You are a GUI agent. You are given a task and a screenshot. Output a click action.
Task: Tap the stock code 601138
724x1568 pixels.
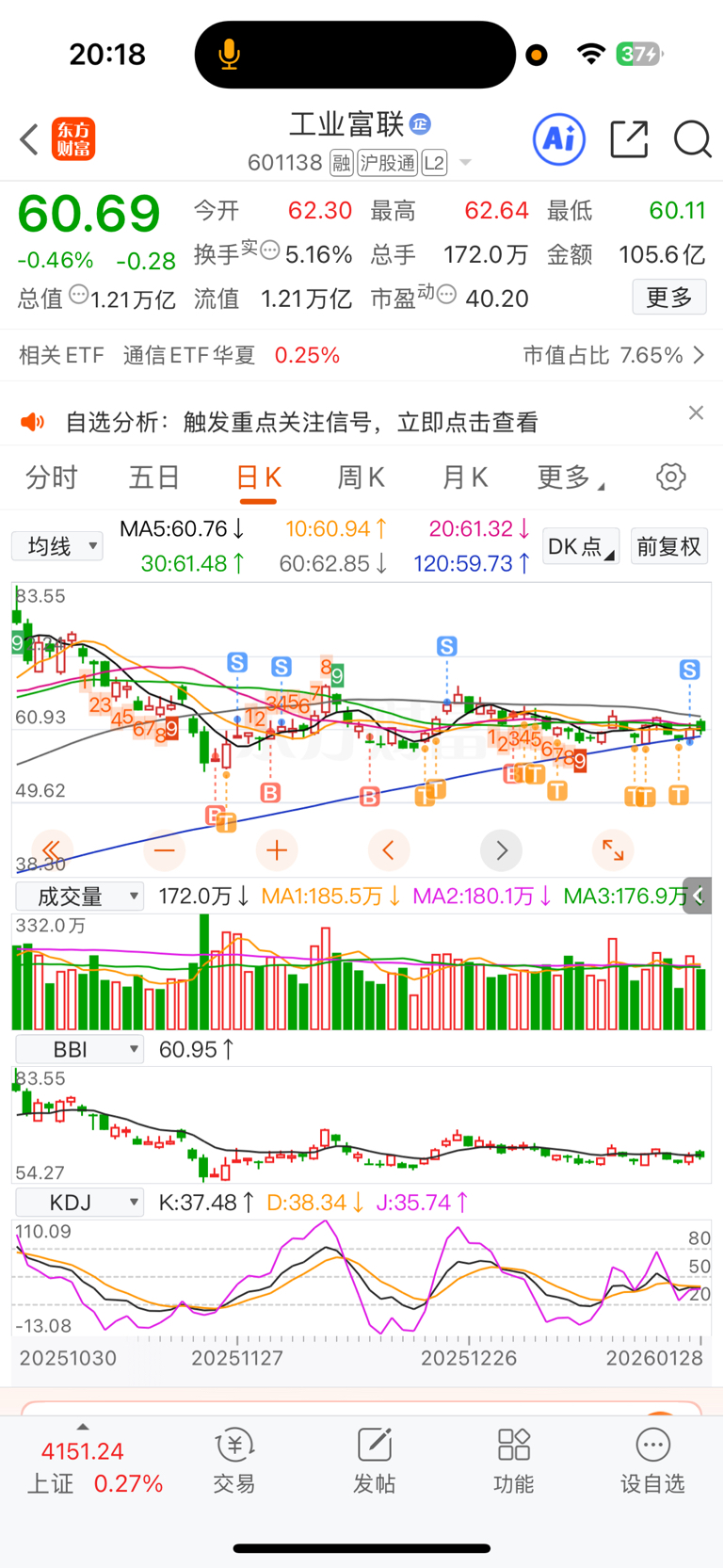click(x=285, y=164)
